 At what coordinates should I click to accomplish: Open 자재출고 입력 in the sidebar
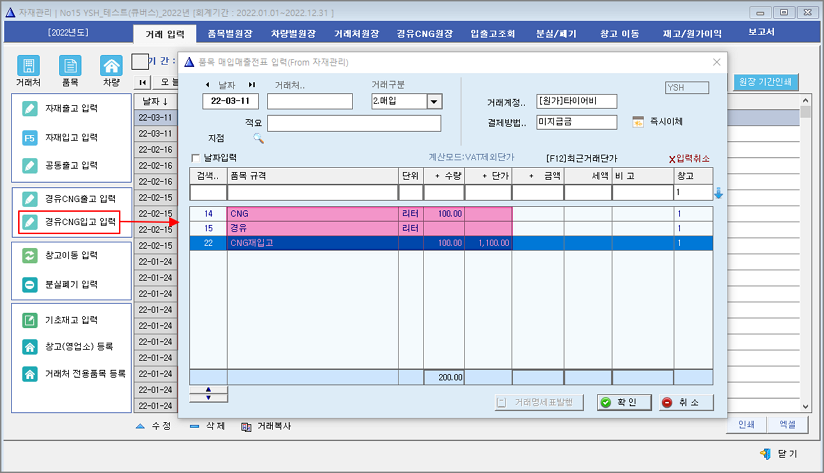click(x=71, y=108)
